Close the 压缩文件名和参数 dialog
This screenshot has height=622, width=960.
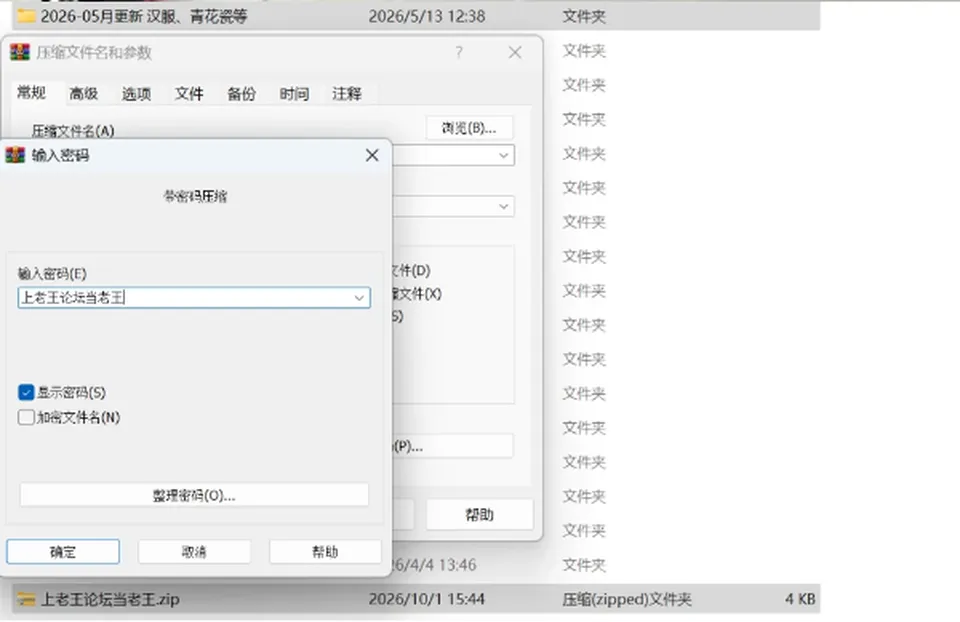[x=516, y=53]
